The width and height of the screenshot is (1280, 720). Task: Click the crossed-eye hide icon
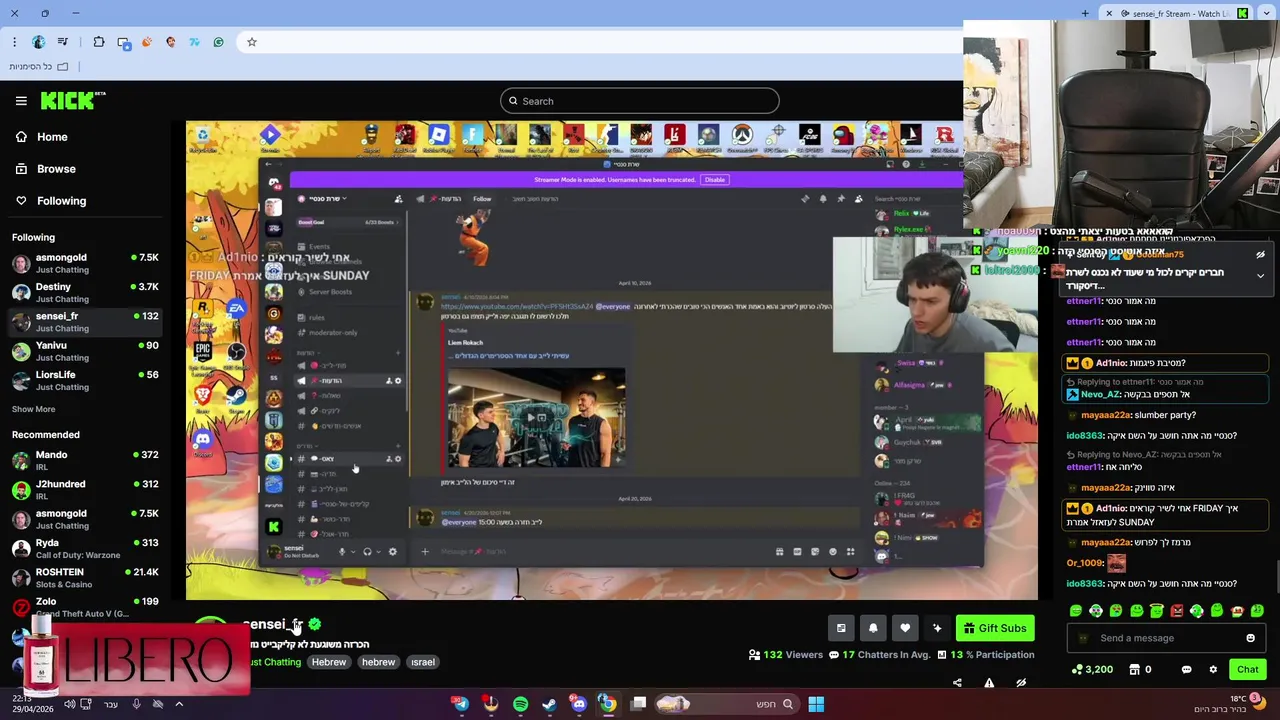[1021, 683]
